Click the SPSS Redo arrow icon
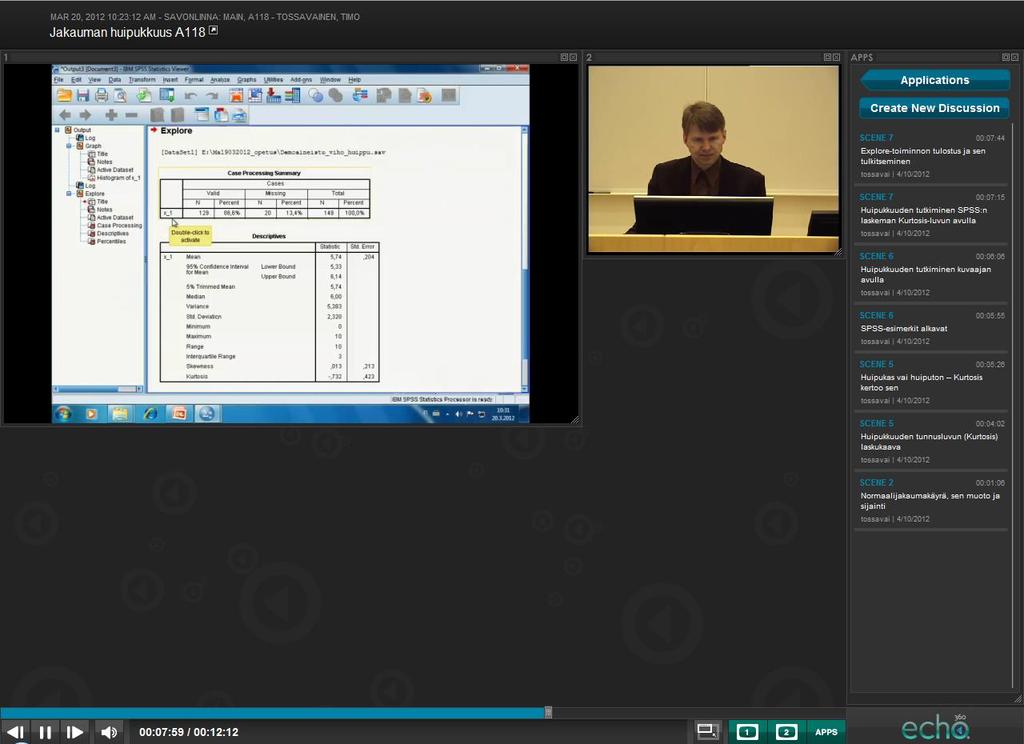The image size is (1024, 744). [212, 96]
